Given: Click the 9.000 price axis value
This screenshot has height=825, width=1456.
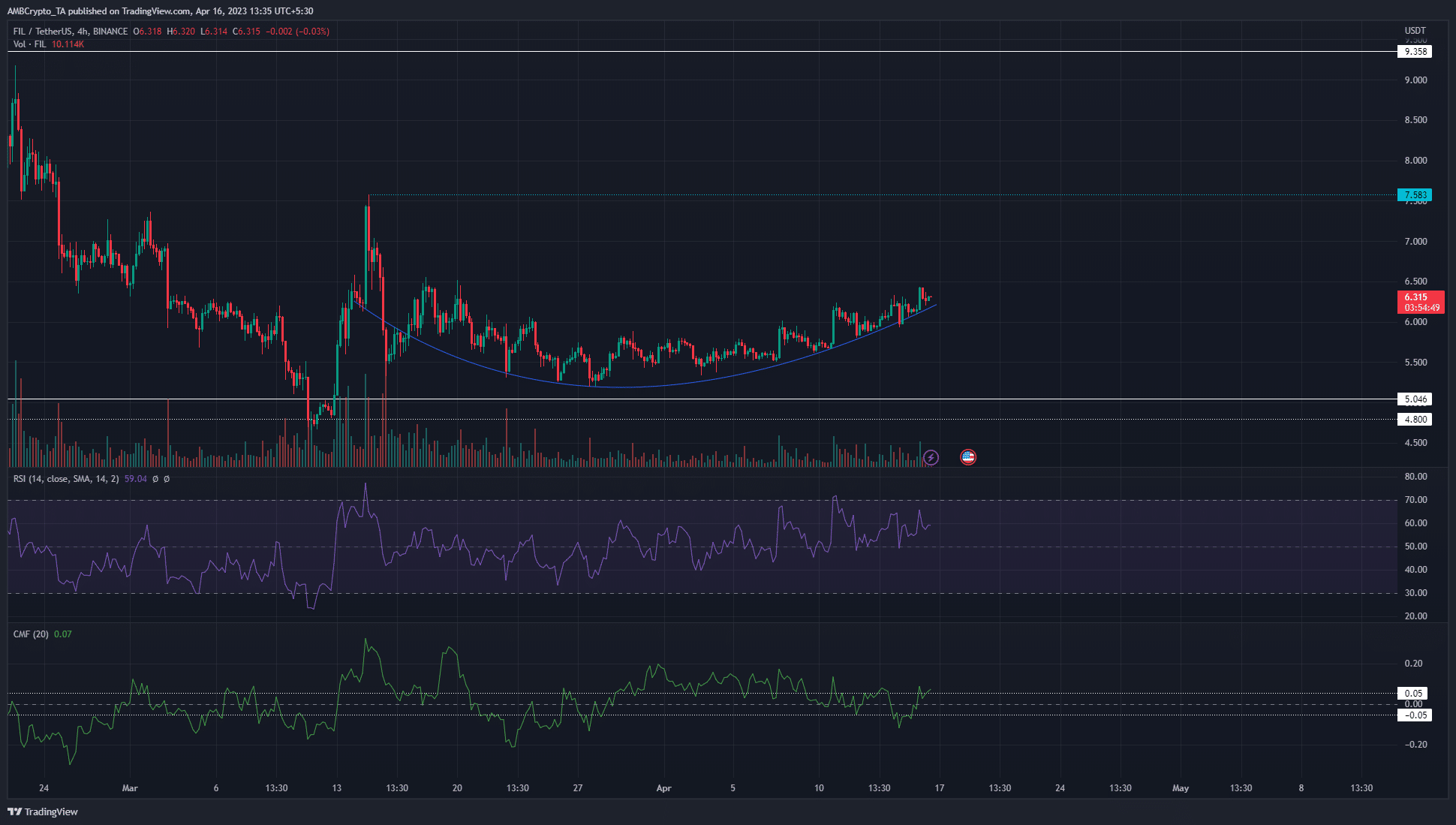Looking at the screenshot, I should (1415, 80).
